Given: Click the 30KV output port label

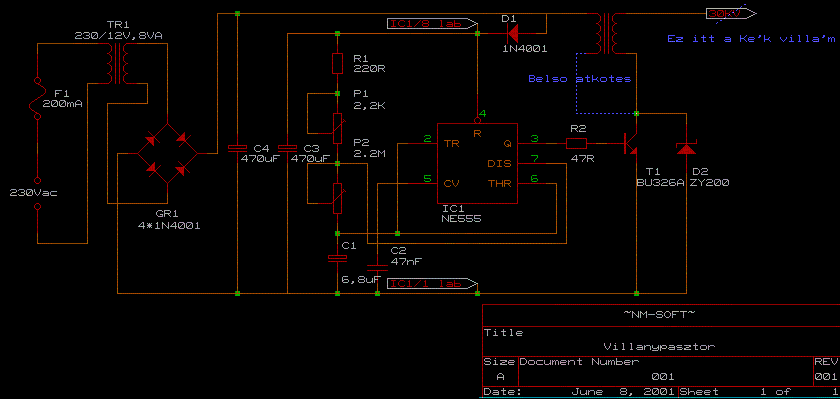Looking at the screenshot, I should tap(730, 14).
